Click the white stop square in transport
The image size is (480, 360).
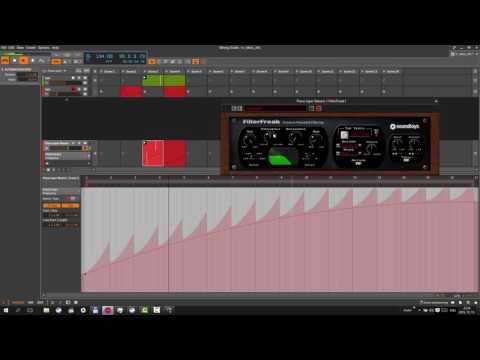(14, 60)
